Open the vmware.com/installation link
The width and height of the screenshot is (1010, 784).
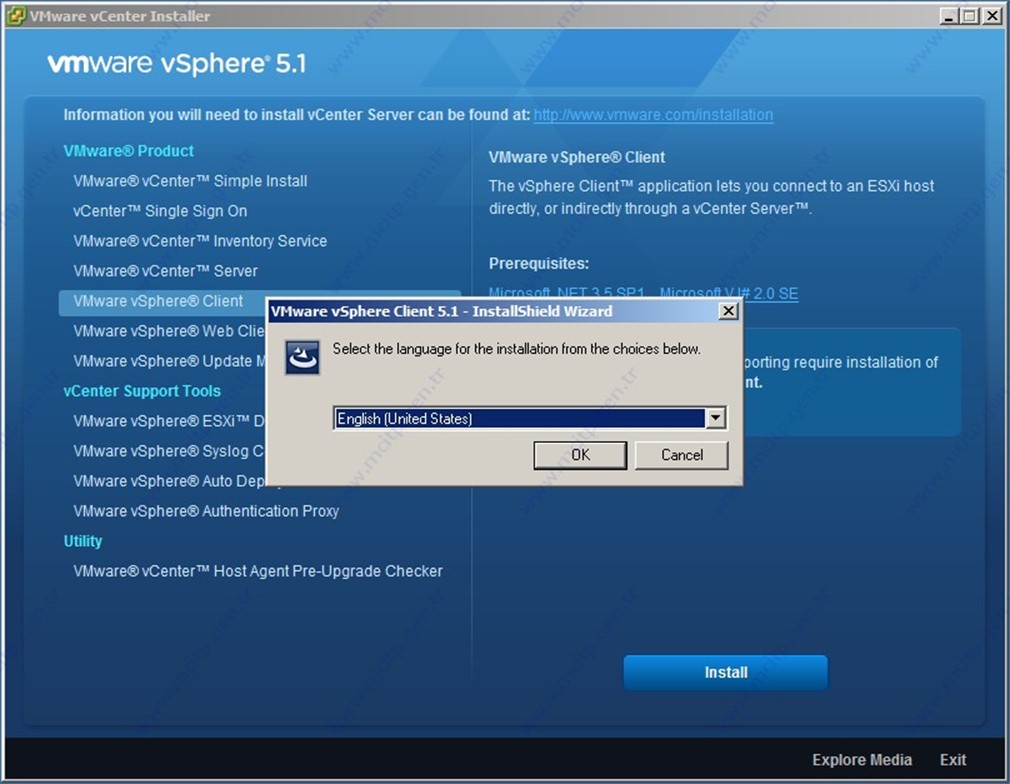coord(653,115)
